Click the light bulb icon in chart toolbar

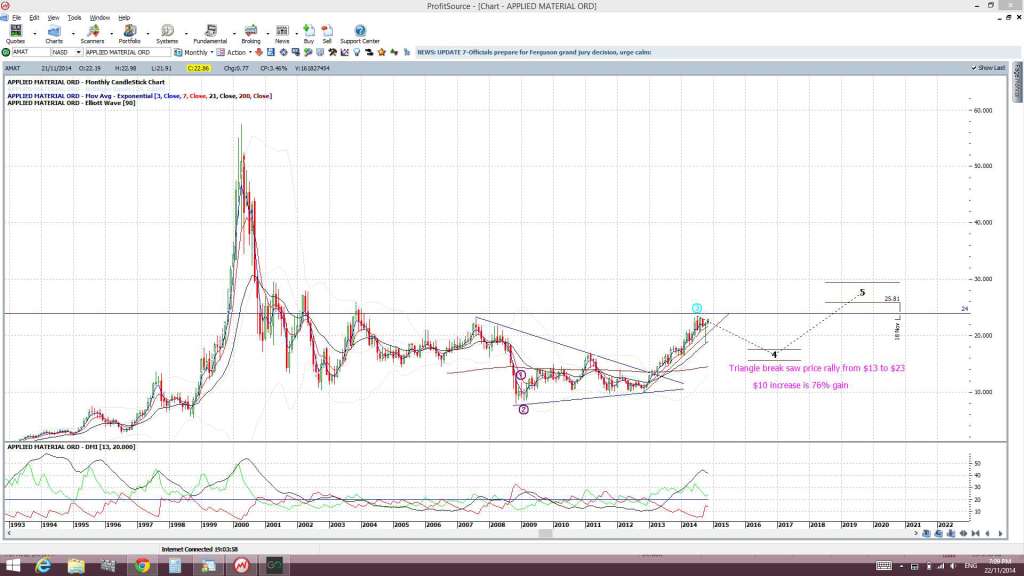click(357, 52)
